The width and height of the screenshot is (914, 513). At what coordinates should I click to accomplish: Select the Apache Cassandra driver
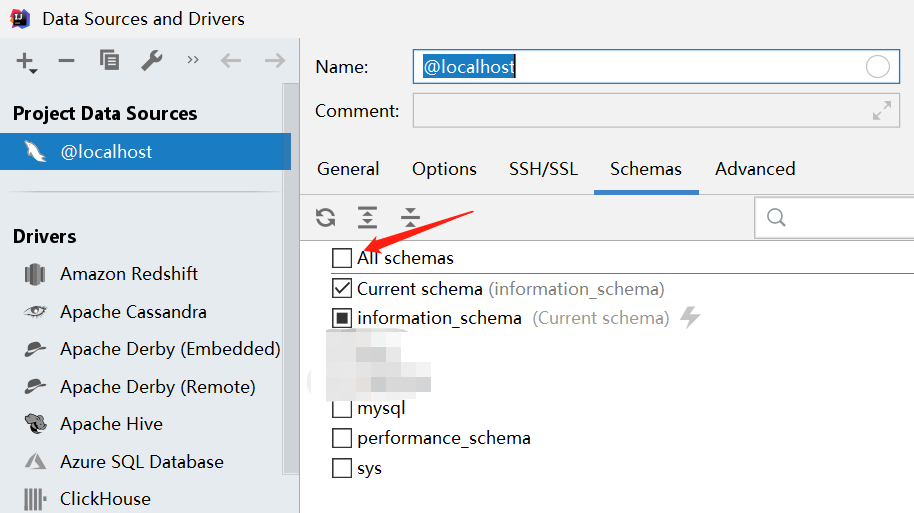[133, 312]
